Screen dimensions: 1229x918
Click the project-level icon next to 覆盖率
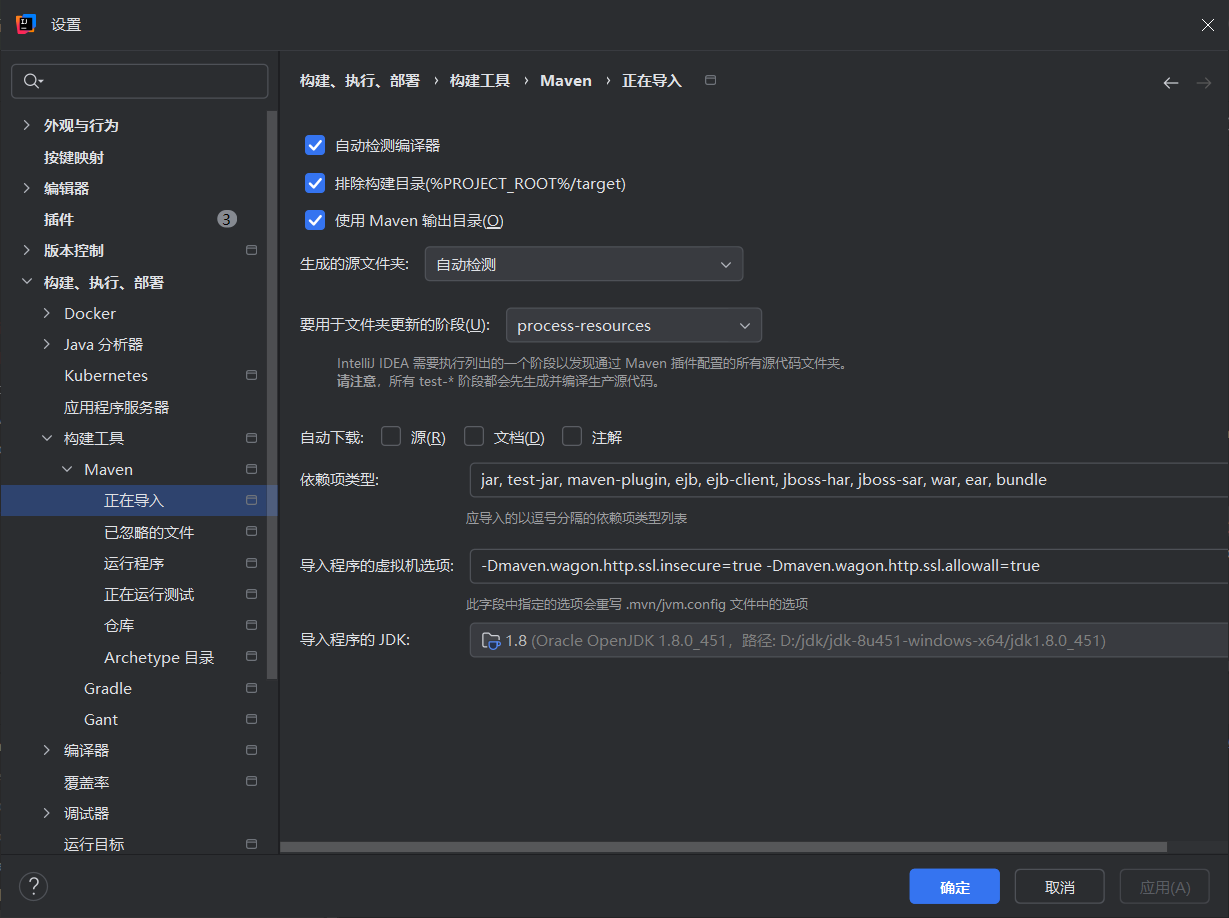pyautogui.click(x=252, y=781)
